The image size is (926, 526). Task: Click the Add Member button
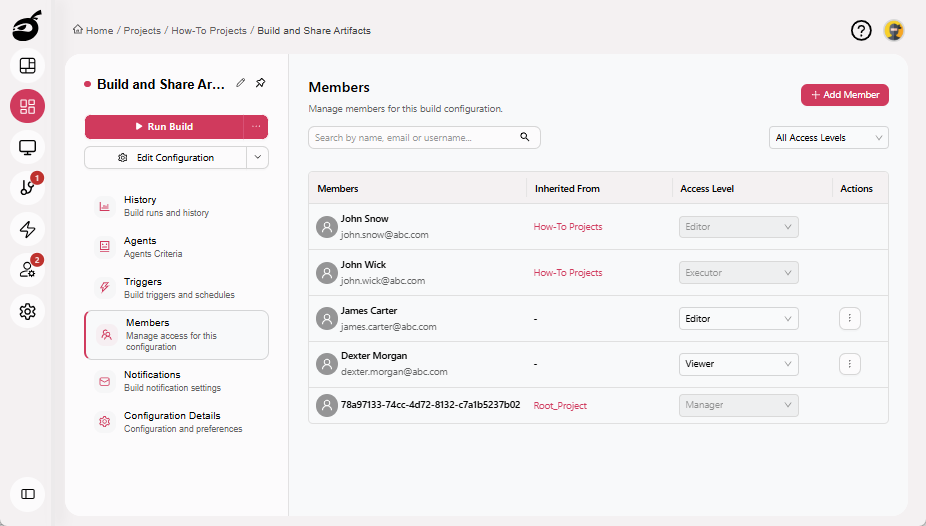pos(845,95)
